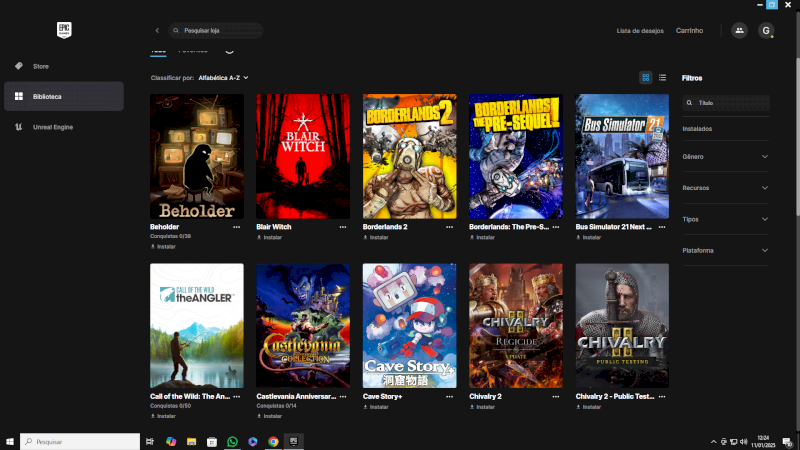
Task: Open three-dot menu for Borderlands: The Pre-Sequel
Action: (x=556, y=227)
